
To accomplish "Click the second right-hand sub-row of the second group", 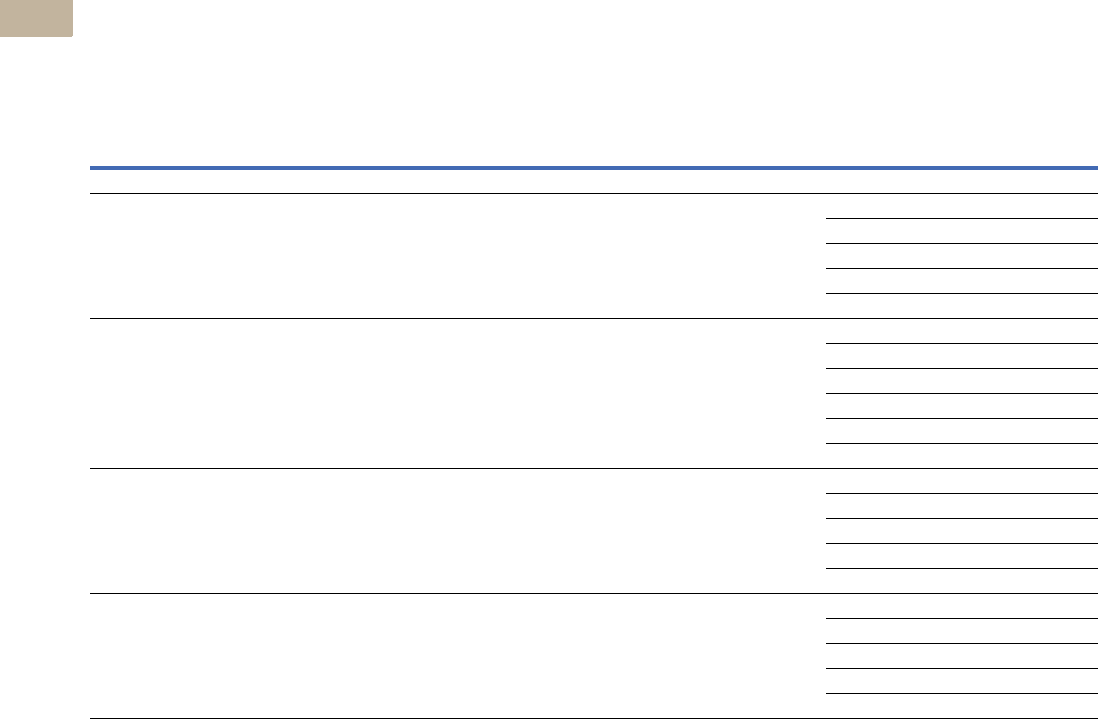I will click(x=962, y=356).
